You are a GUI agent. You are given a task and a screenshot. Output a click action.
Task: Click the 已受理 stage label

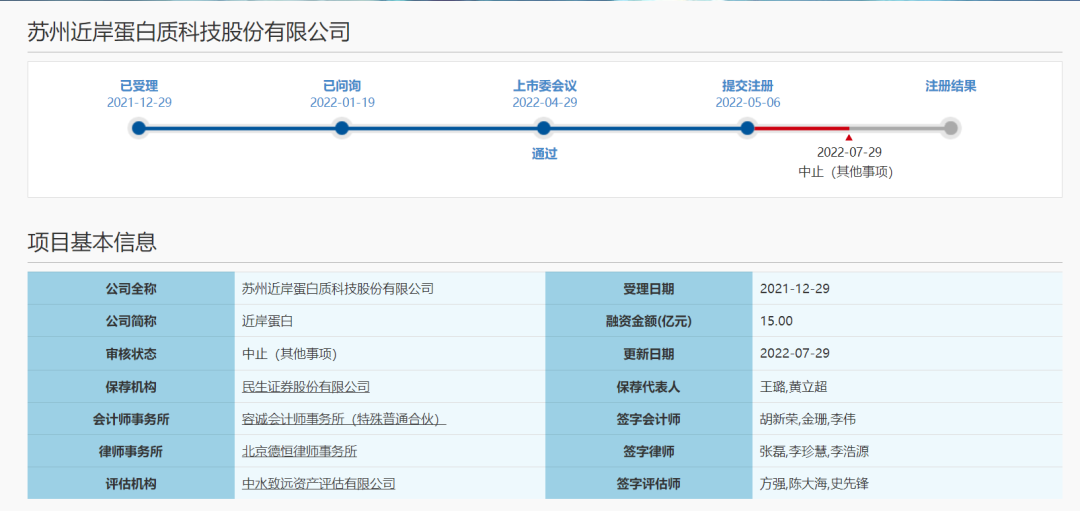pos(139,87)
